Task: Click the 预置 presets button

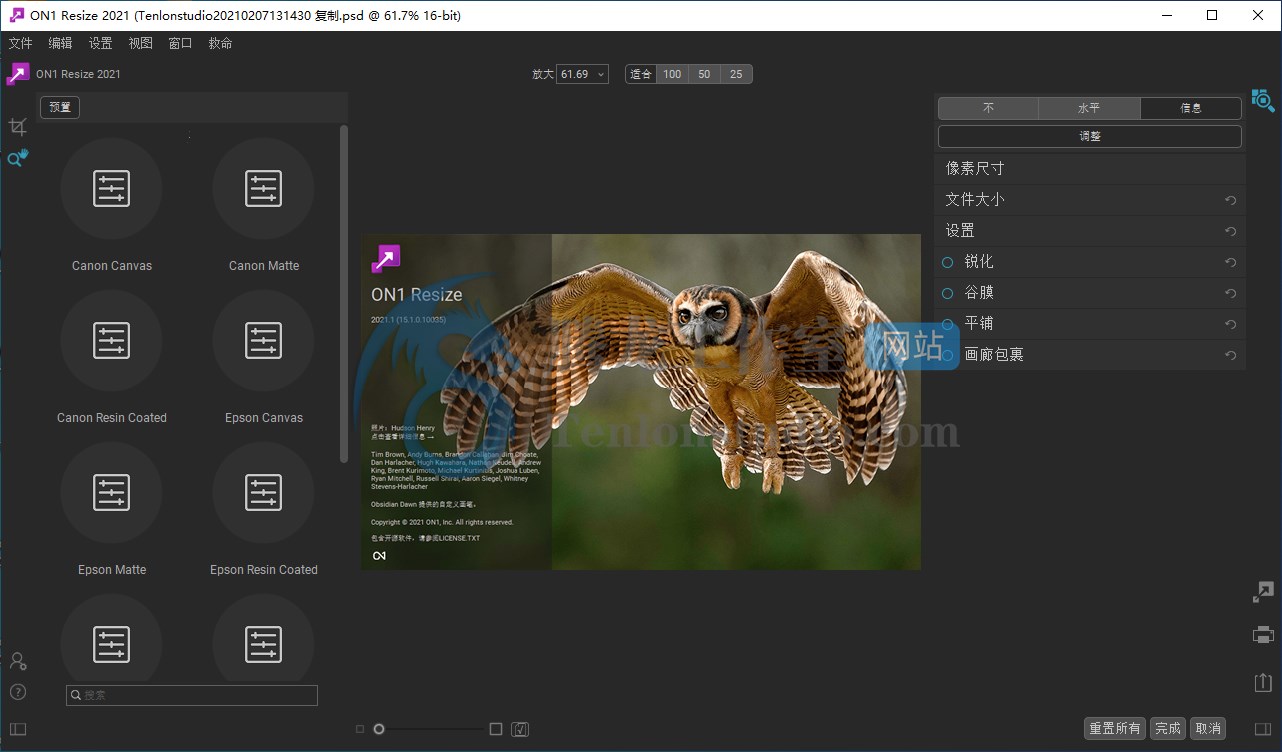Action: [x=60, y=107]
